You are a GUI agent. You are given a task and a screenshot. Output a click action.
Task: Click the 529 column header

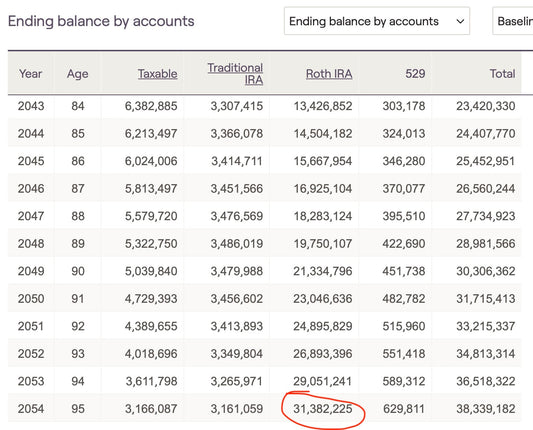[415, 74]
